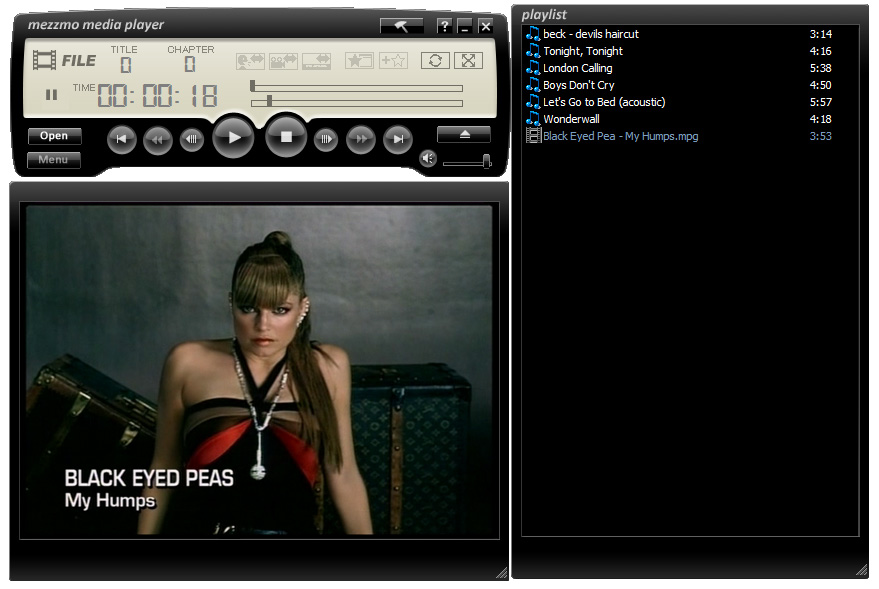Hit the large Play button
Image resolution: width=879 pixels, height=589 pixels.
click(233, 137)
